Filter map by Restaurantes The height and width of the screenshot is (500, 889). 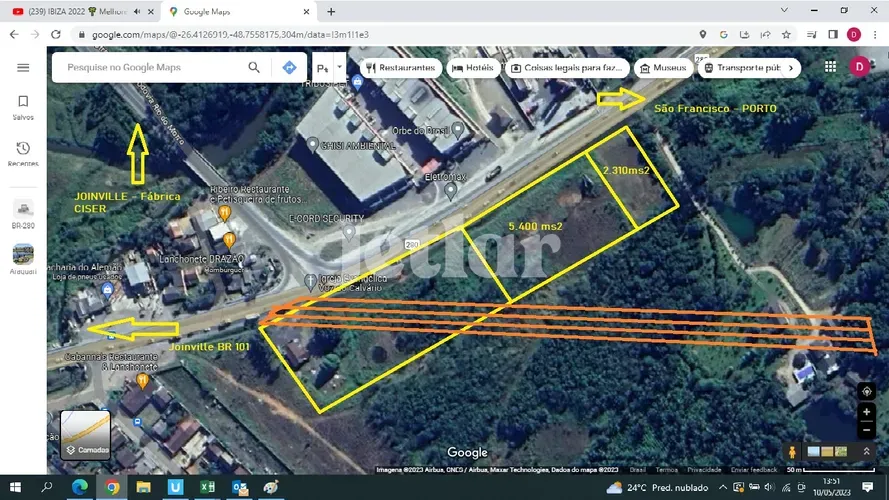click(x=401, y=68)
